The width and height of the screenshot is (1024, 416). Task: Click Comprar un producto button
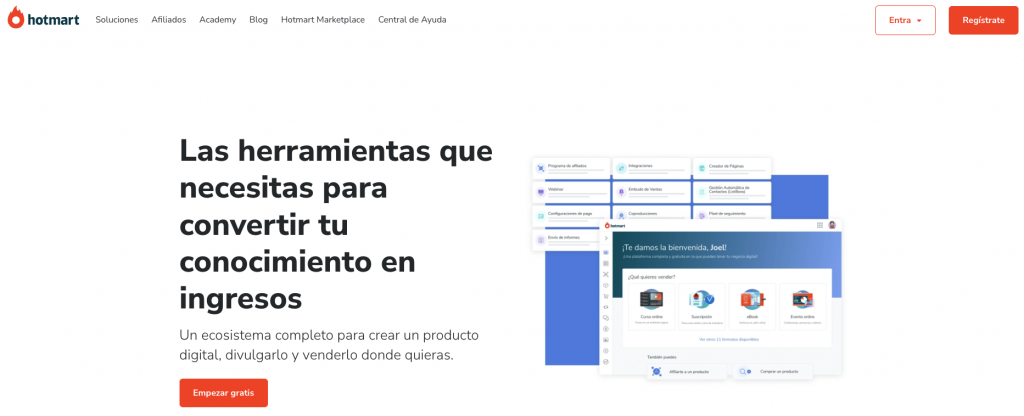coord(773,372)
